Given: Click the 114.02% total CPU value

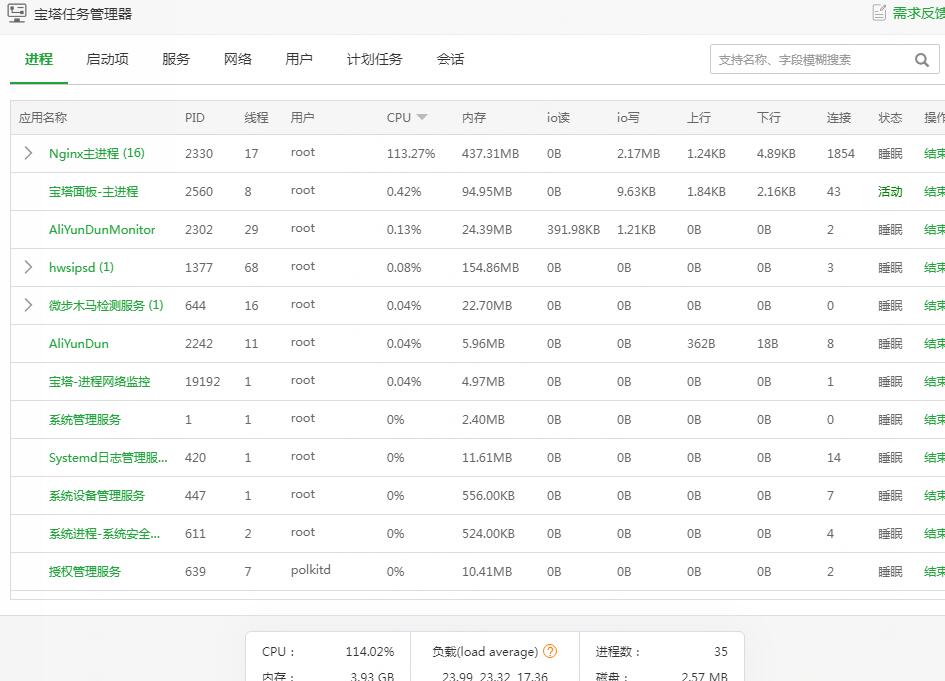Looking at the screenshot, I should click(x=370, y=651).
